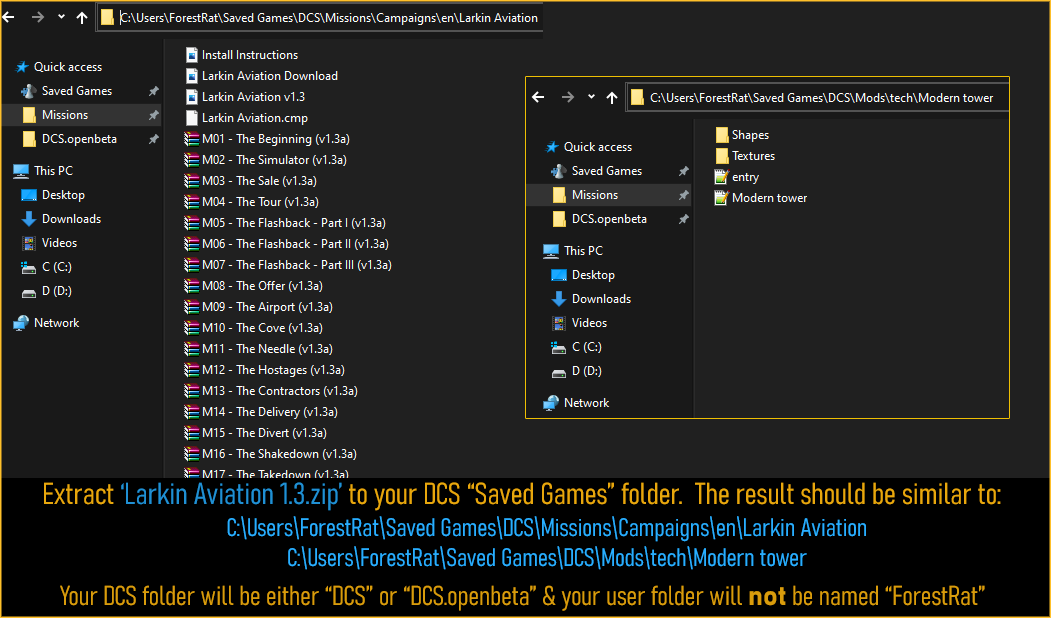Open the Shapes folder
1051x618 pixels.
click(x=749, y=135)
